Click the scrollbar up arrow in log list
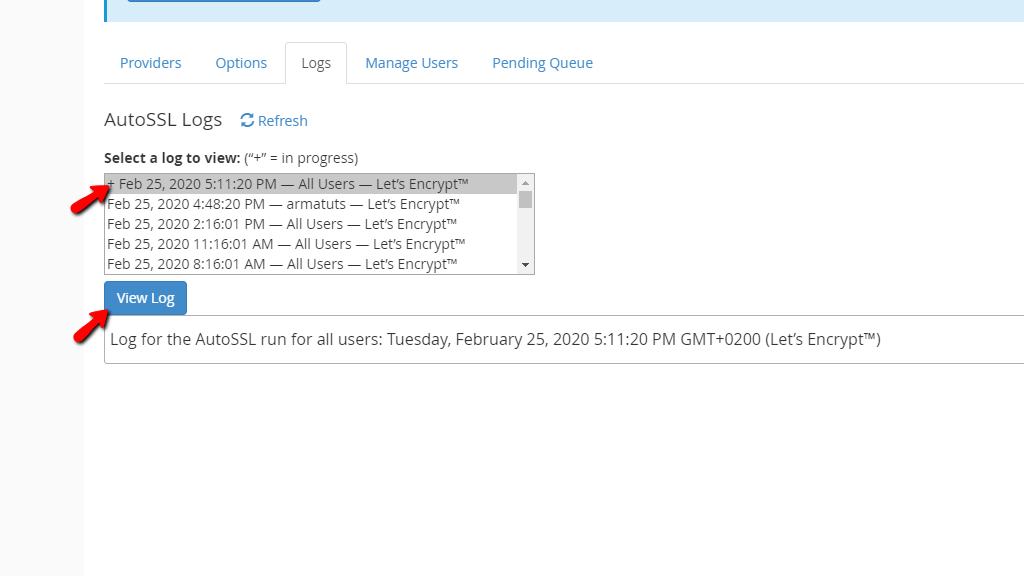The height and width of the screenshot is (576, 1024). (526, 182)
